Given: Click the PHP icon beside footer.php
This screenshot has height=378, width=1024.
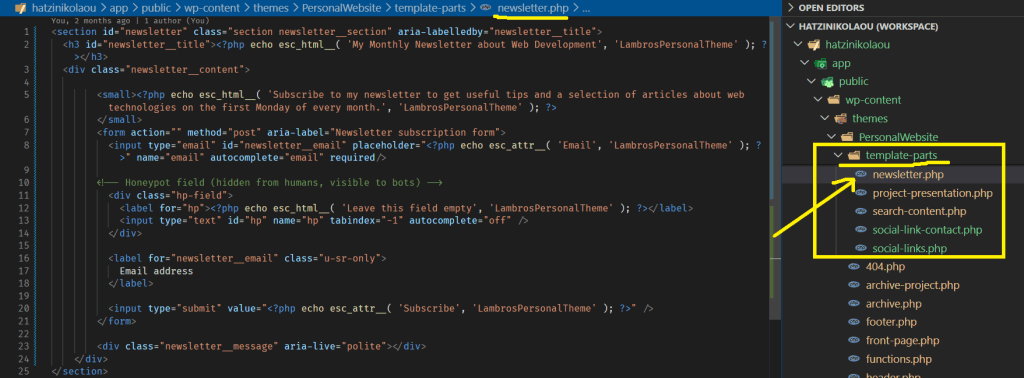Looking at the screenshot, I should point(854,322).
